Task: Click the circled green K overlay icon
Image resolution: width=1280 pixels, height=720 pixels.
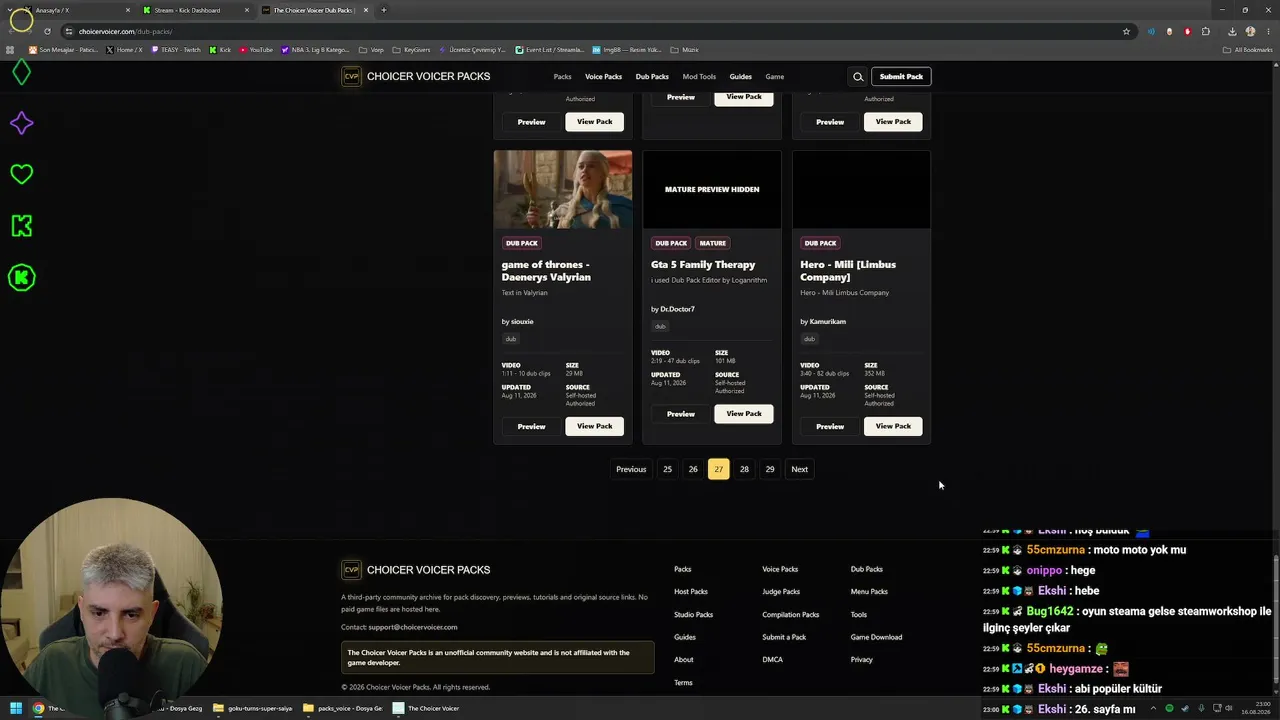Action: (x=21, y=277)
